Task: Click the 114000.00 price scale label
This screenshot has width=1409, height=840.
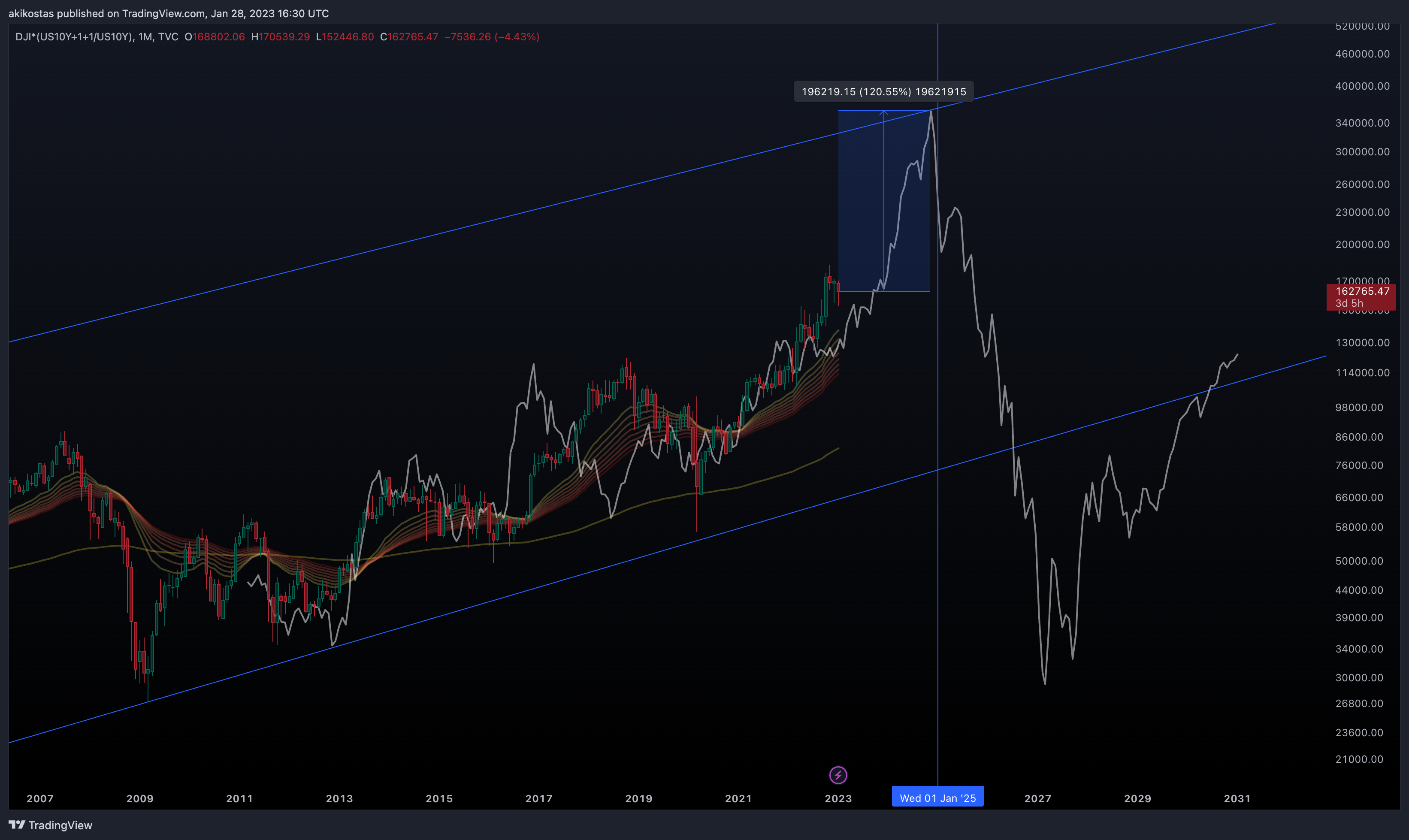Action: (x=1362, y=372)
